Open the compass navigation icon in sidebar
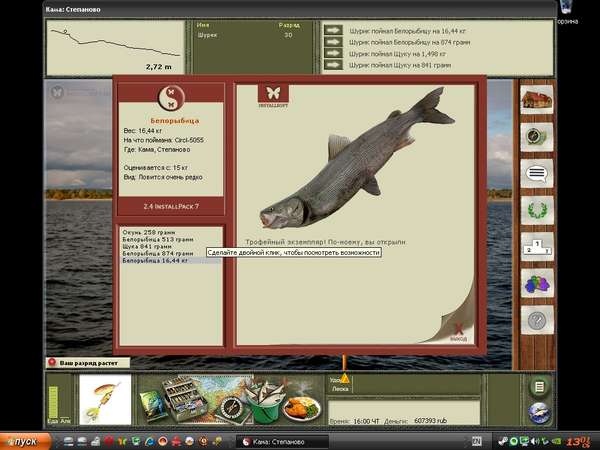The width and height of the screenshot is (600, 450). (537, 136)
